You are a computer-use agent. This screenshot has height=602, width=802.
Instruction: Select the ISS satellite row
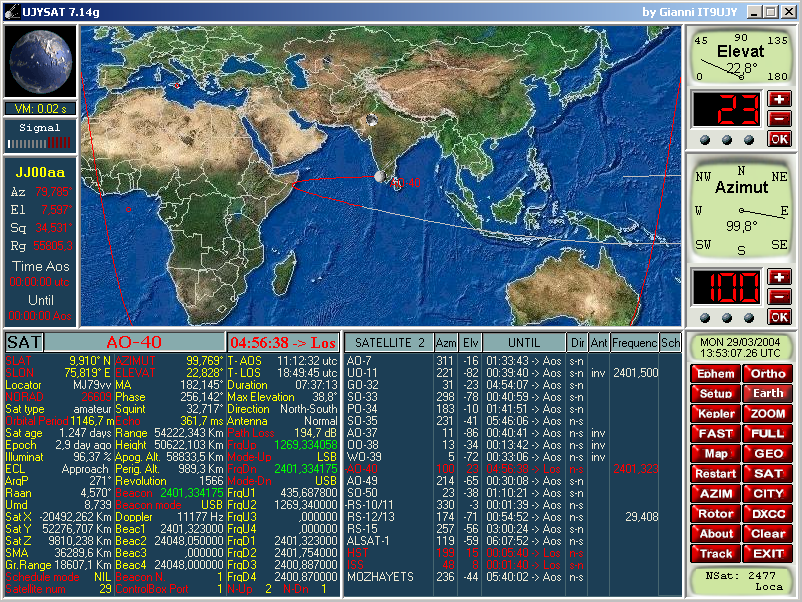[x=513, y=565]
